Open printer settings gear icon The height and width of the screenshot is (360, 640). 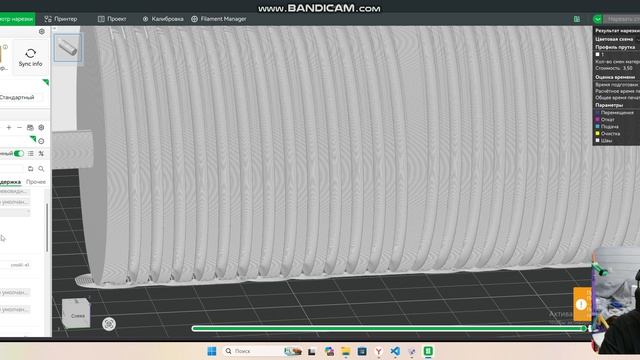coord(42,31)
